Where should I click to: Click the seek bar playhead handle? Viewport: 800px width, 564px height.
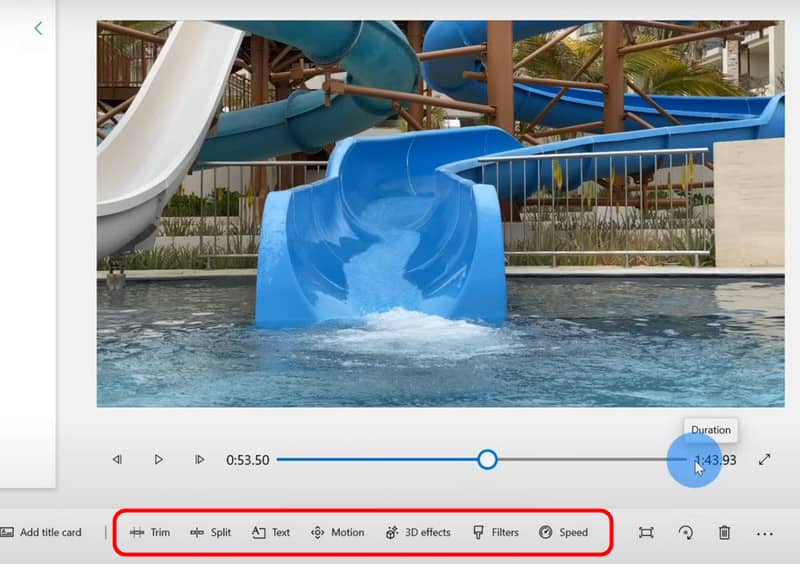tap(487, 460)
